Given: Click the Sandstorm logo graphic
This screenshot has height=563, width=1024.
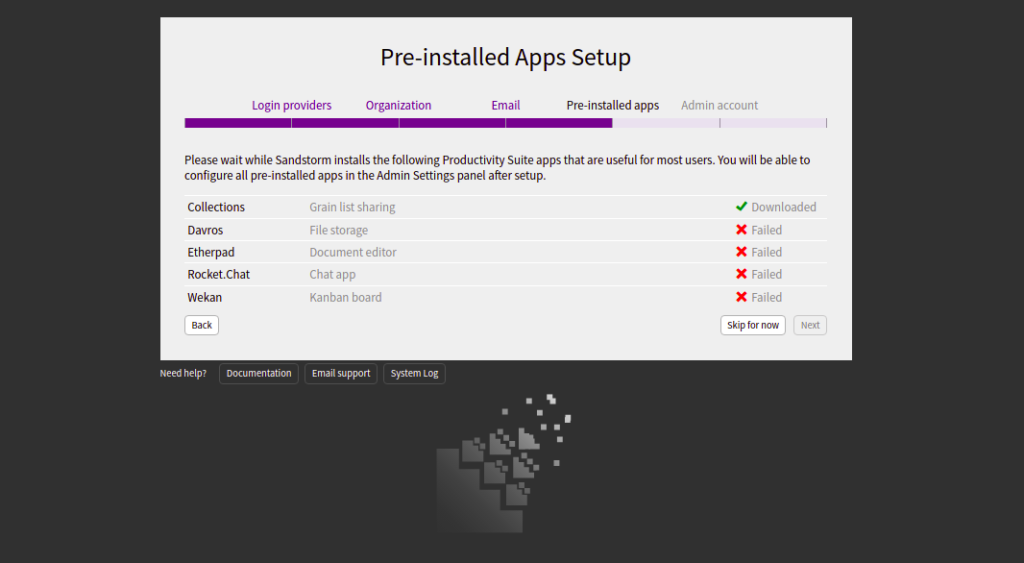Looking at the screenshot, I should 504,463.
